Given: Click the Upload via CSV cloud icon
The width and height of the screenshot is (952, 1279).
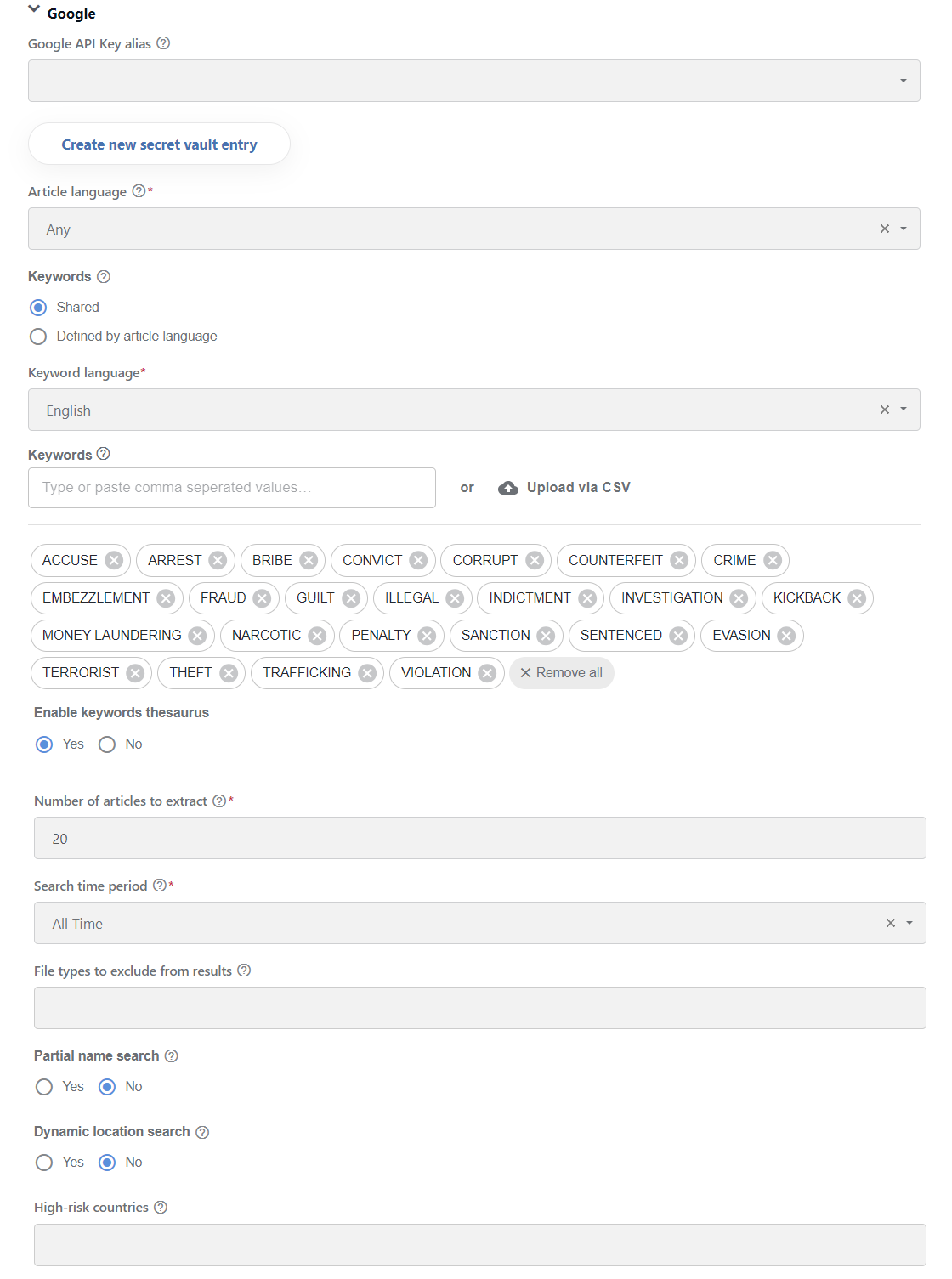Looking at the screenshot, I should tap(508, 488).
